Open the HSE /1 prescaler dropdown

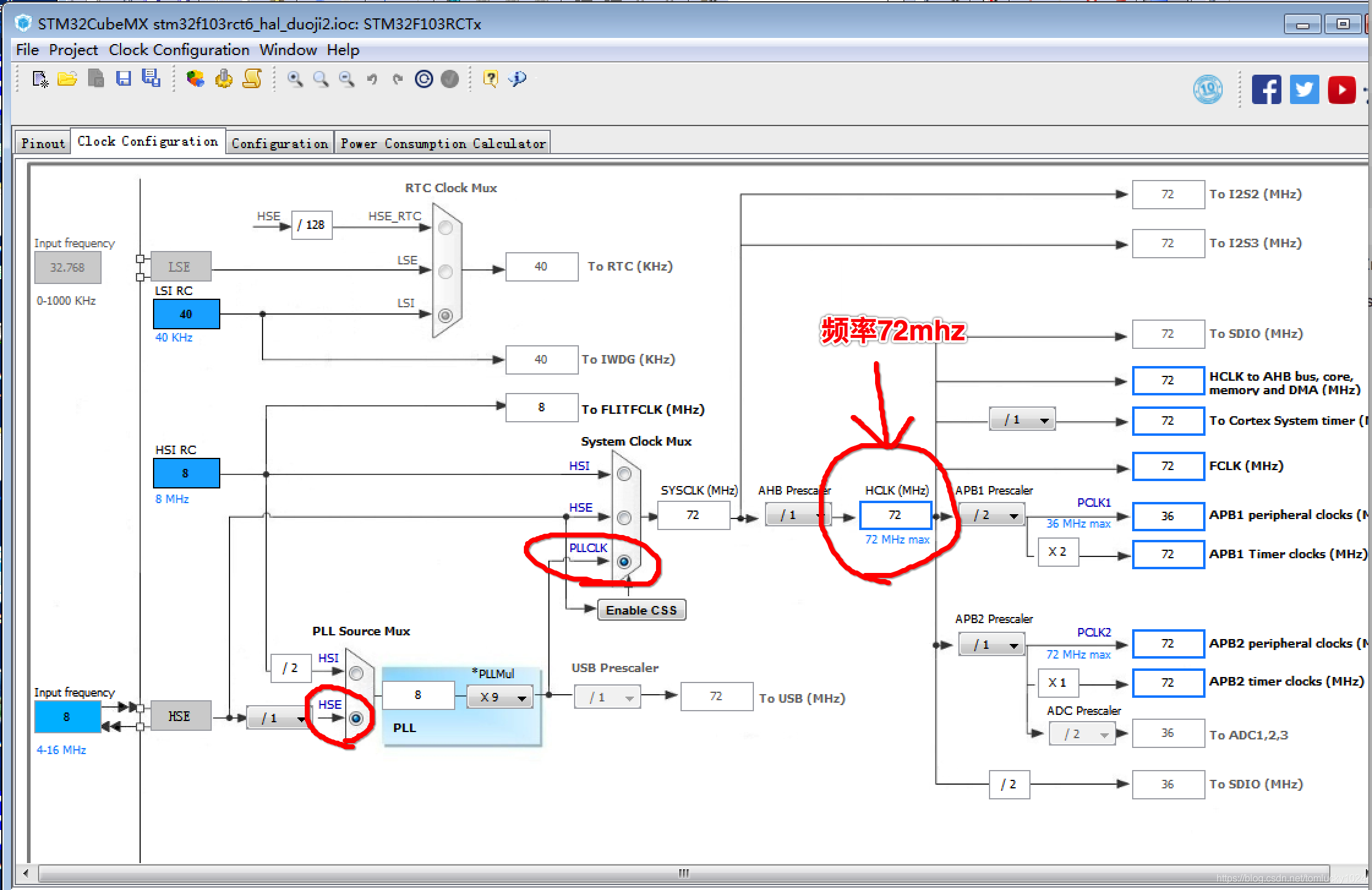(x=278, y=718)
